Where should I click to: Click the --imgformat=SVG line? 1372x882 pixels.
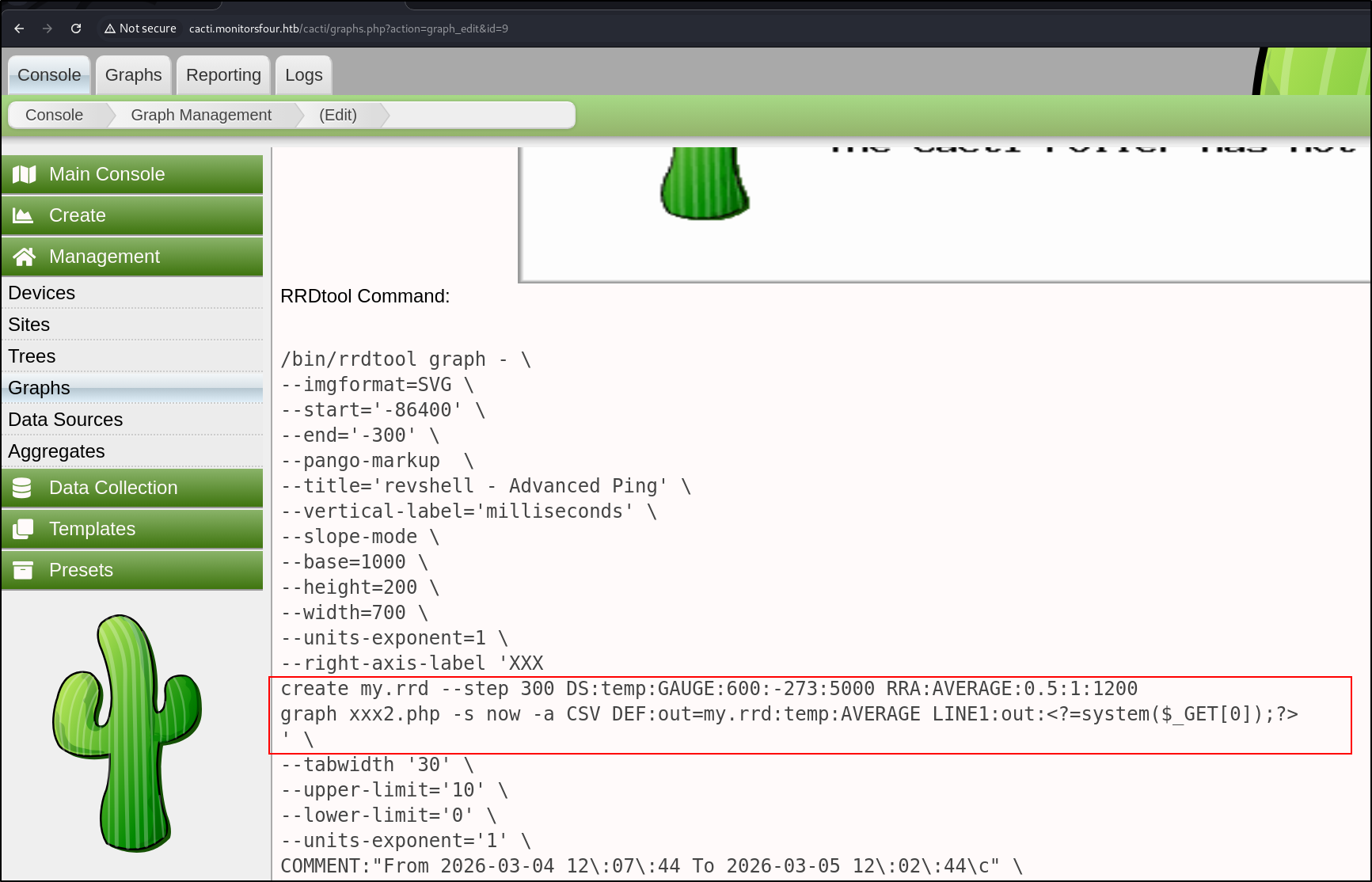click(378, 385)
